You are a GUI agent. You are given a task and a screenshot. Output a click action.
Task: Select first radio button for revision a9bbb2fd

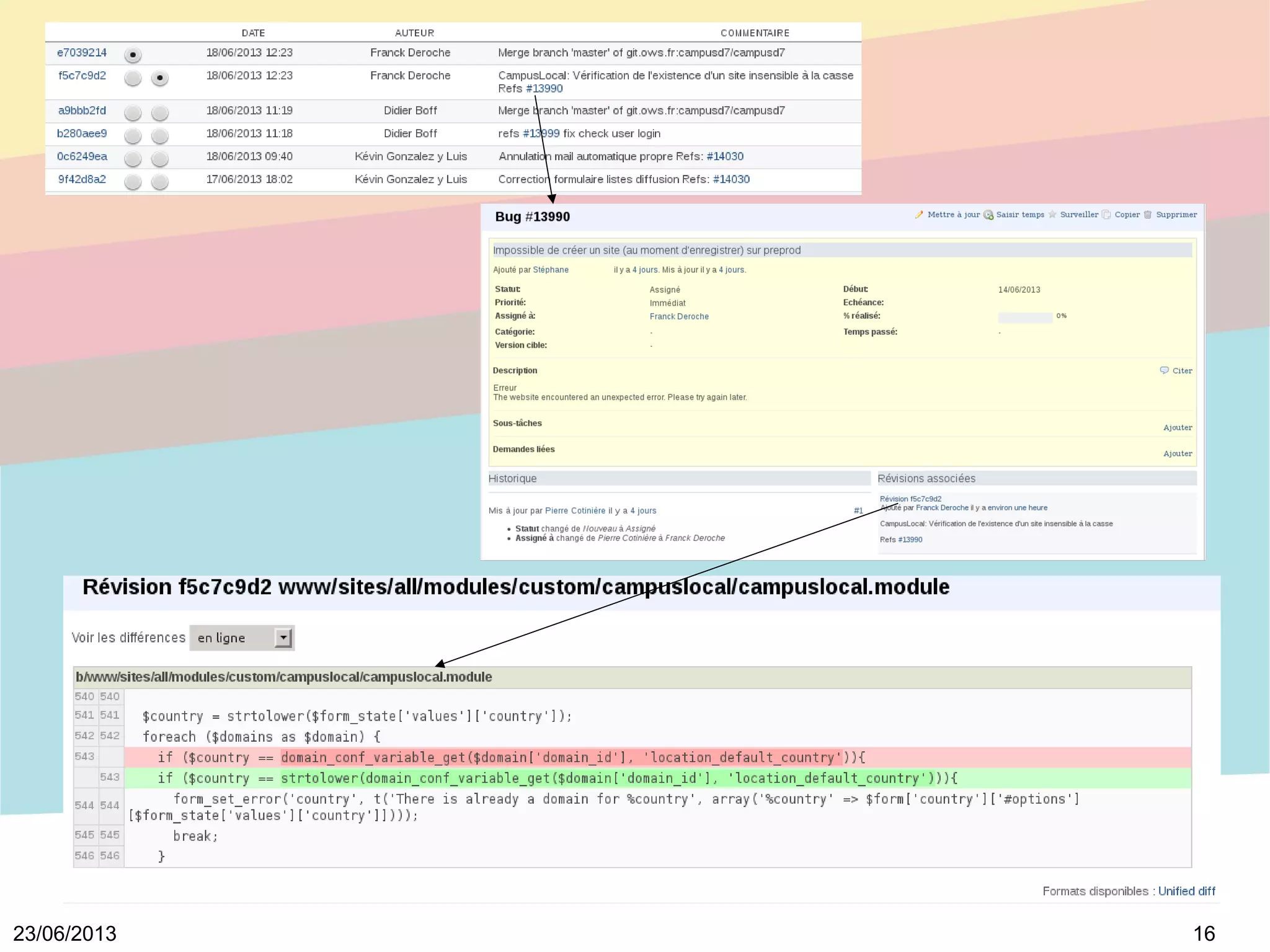(x=133, y=113)
